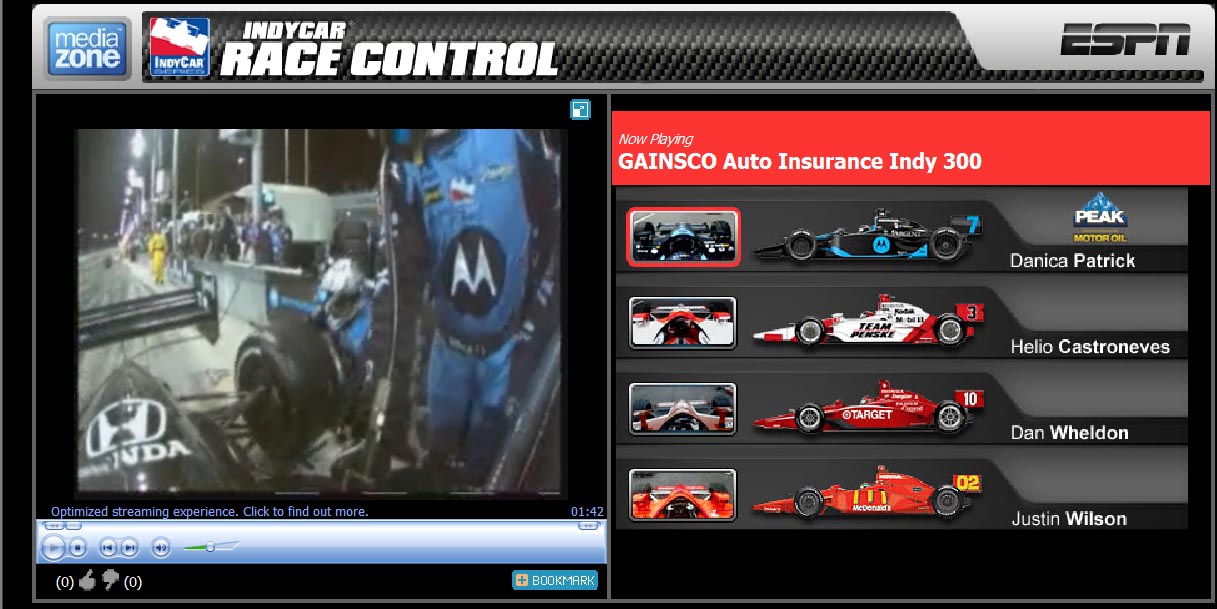Screen dimensions: 1217x609
Task: Expand the video to full screen
Action: click(580, 110)
